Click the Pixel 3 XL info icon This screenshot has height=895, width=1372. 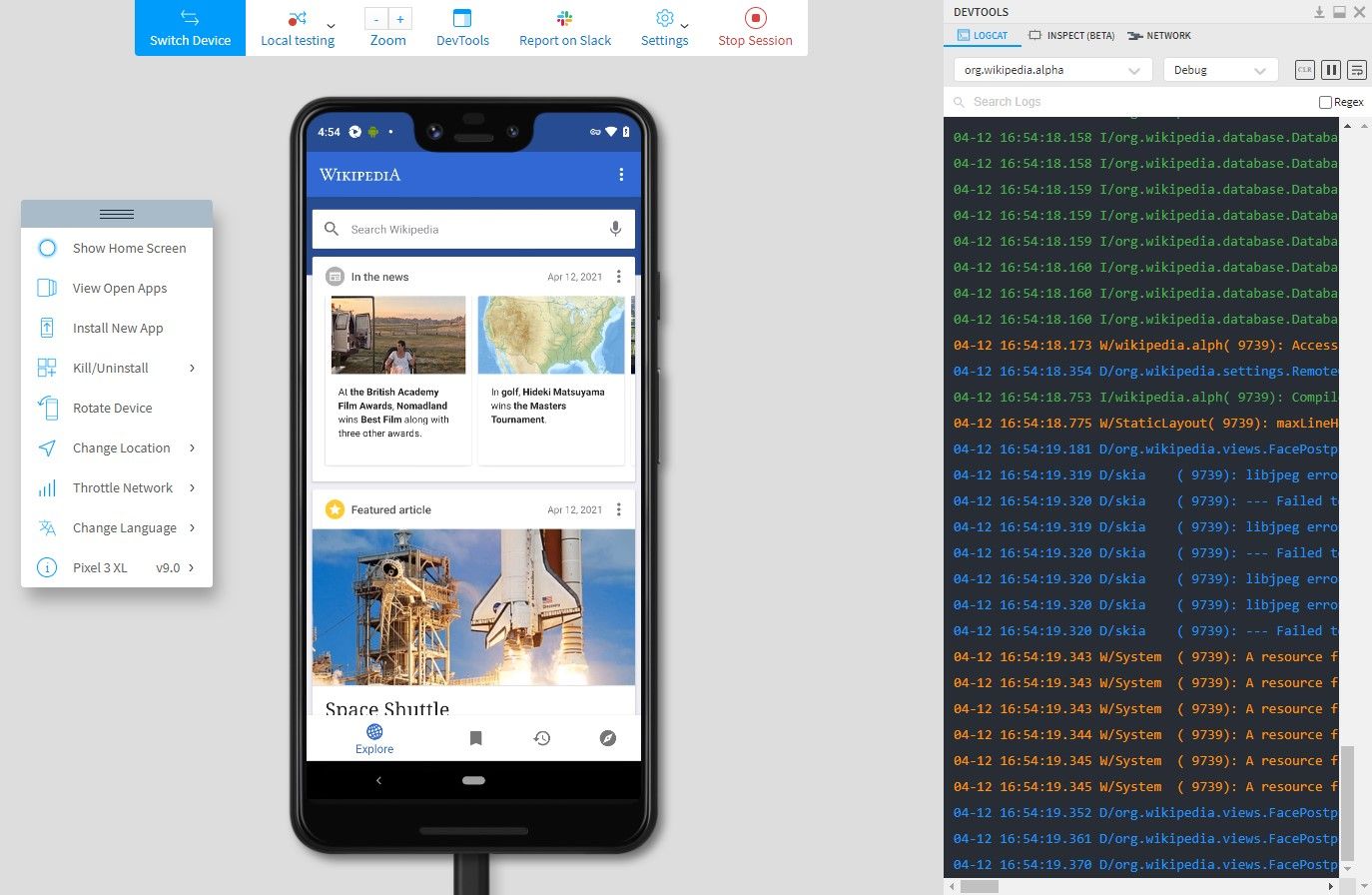[47, 567]
